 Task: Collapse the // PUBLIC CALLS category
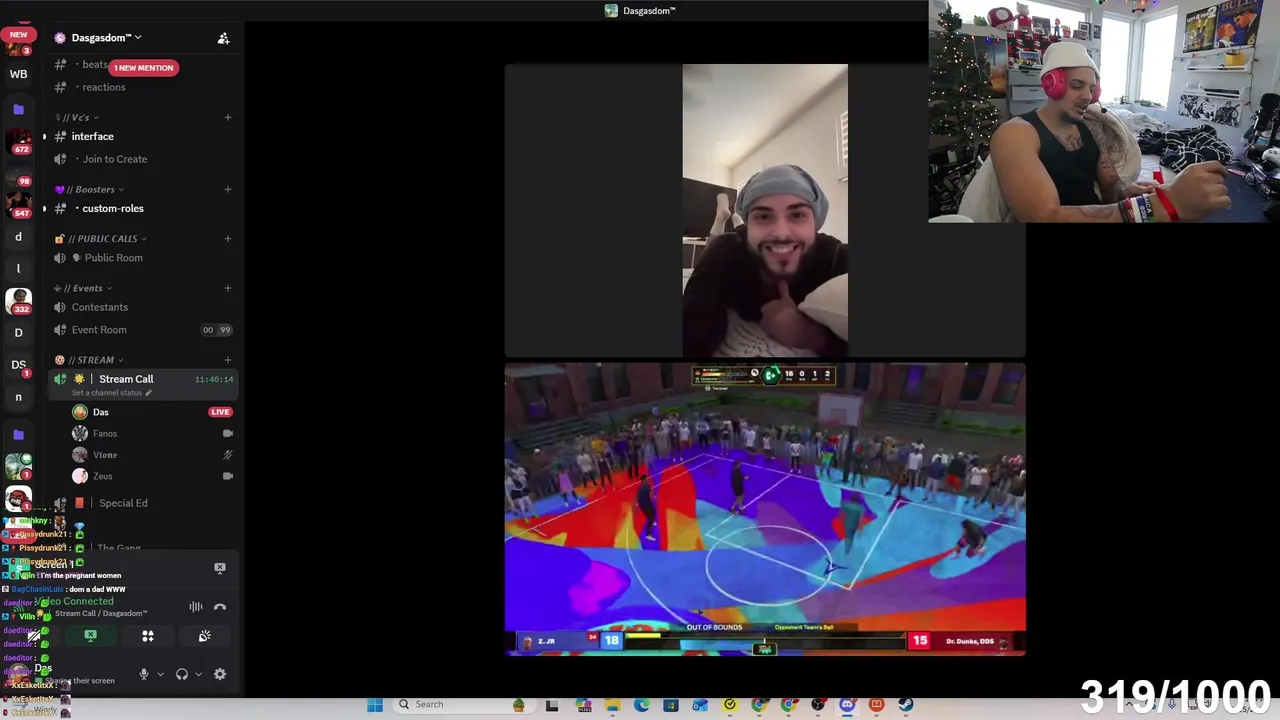(102, 238)
